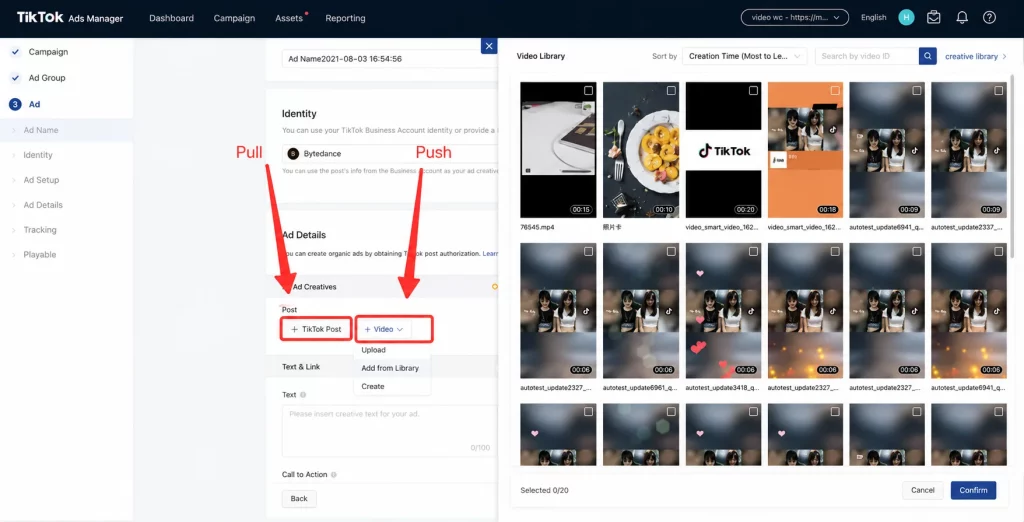Open the Bytedance identity dropdown
The height and width of the screenshot is (522, 1024).
390,154
